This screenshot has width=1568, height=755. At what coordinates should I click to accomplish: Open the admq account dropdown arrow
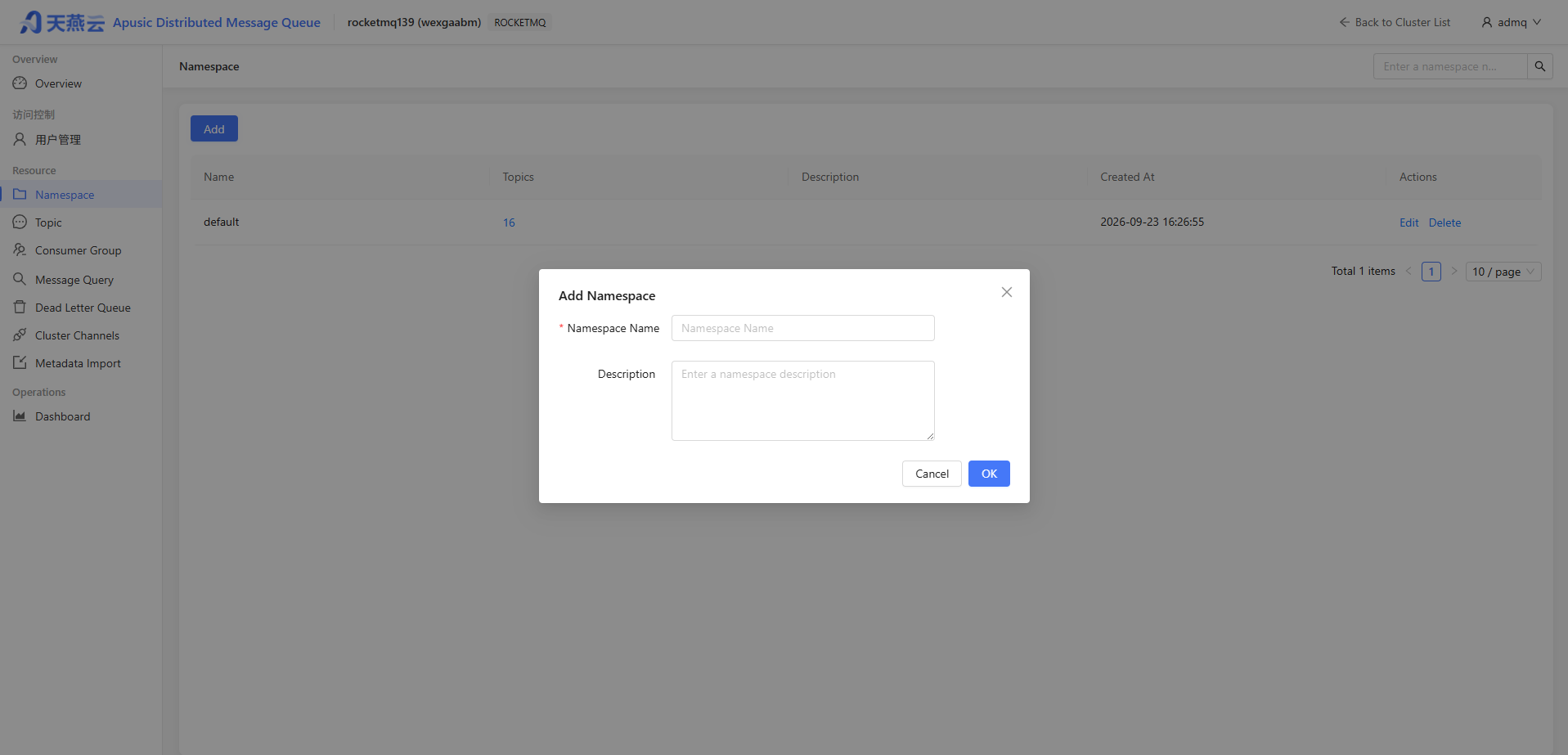click(x=1537, y=22)
